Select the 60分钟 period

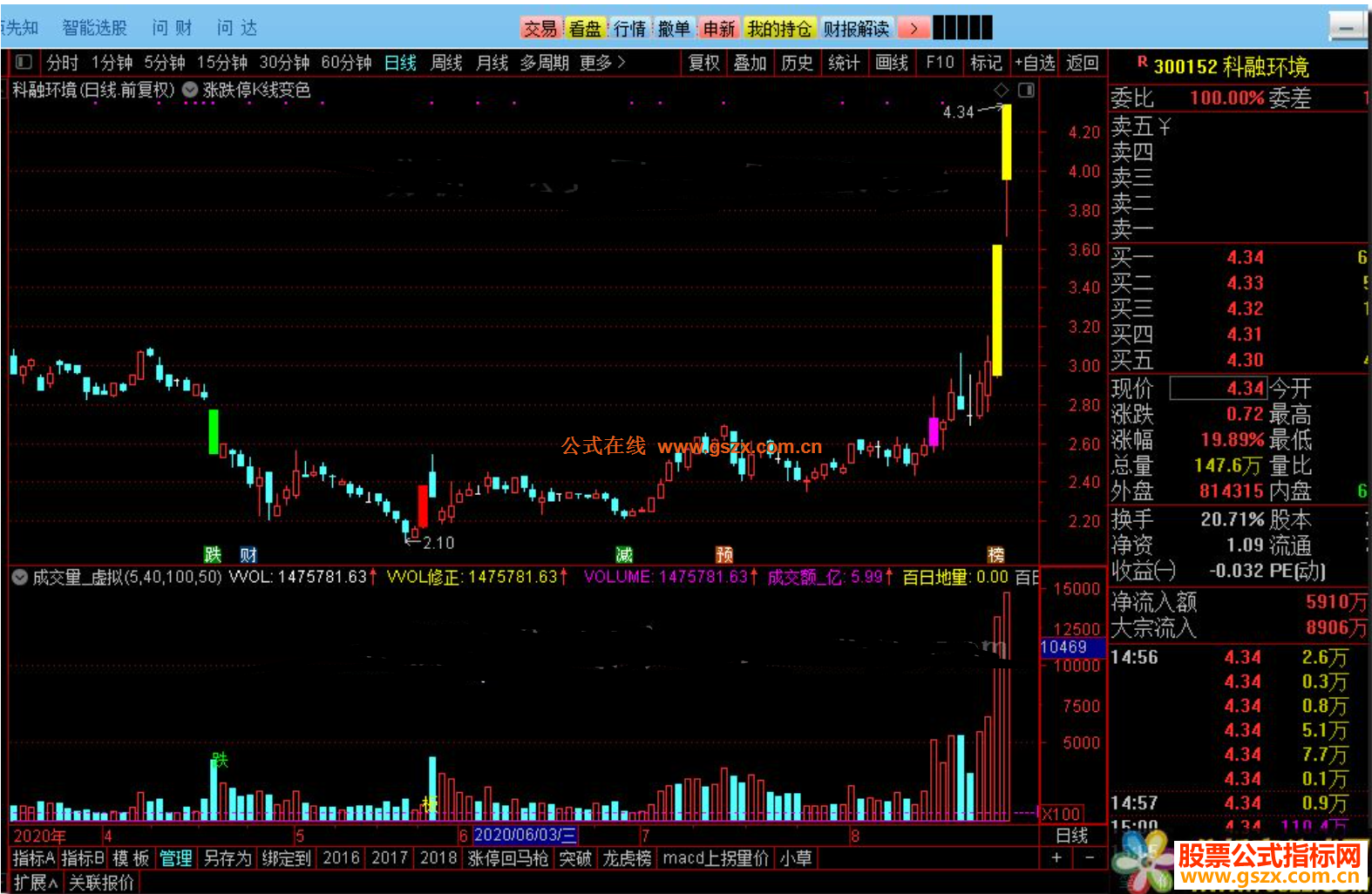346,63
